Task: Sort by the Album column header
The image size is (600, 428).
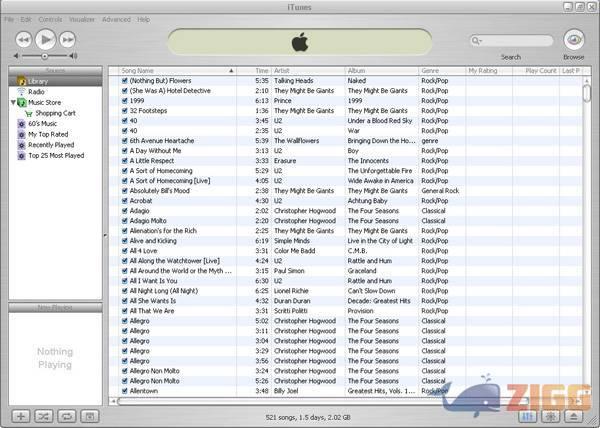Action: (382, 71)
